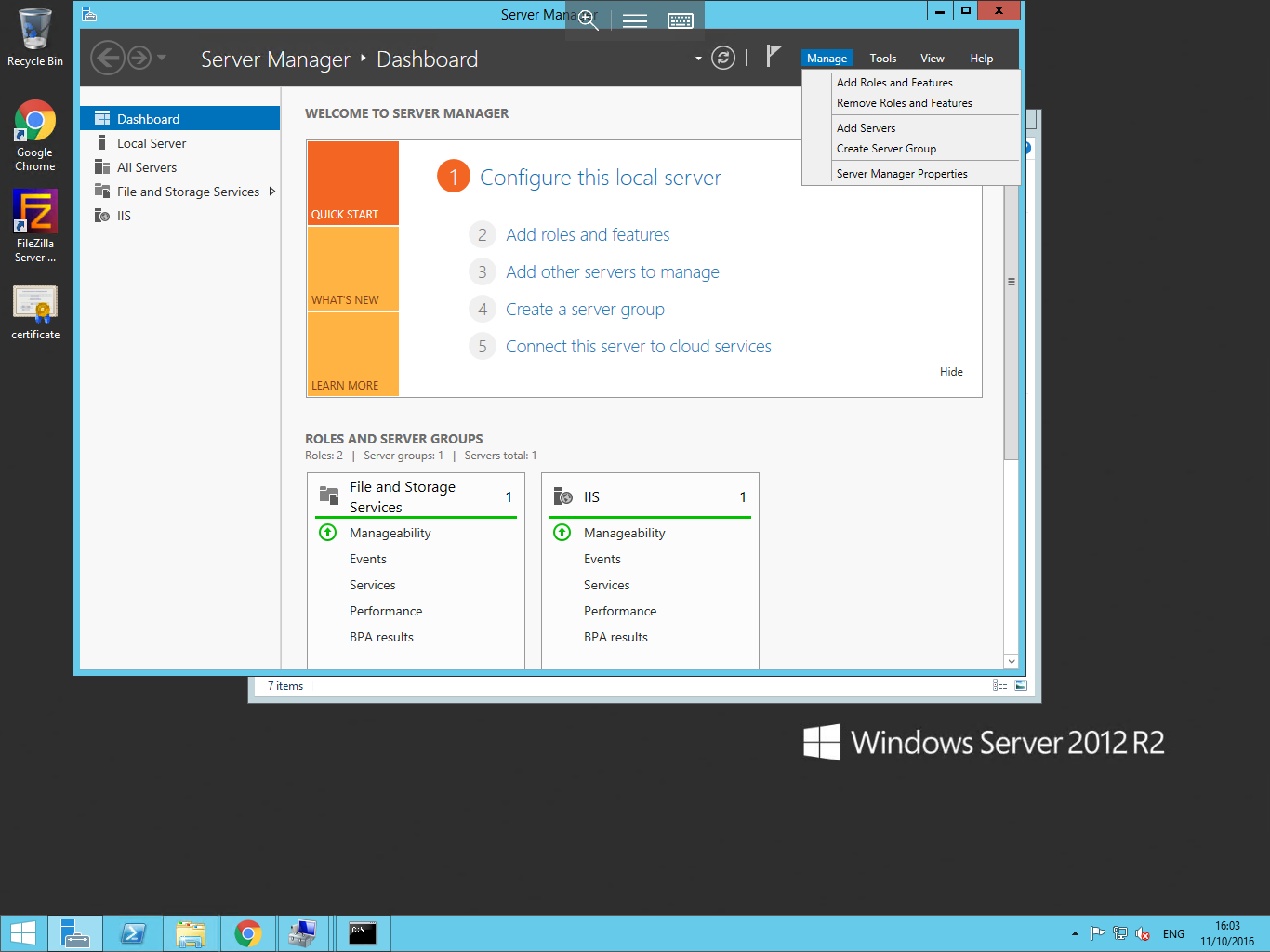Switch to details view in Explorer window
Viewport: 1270px width, 952px height.
point(999,685)
